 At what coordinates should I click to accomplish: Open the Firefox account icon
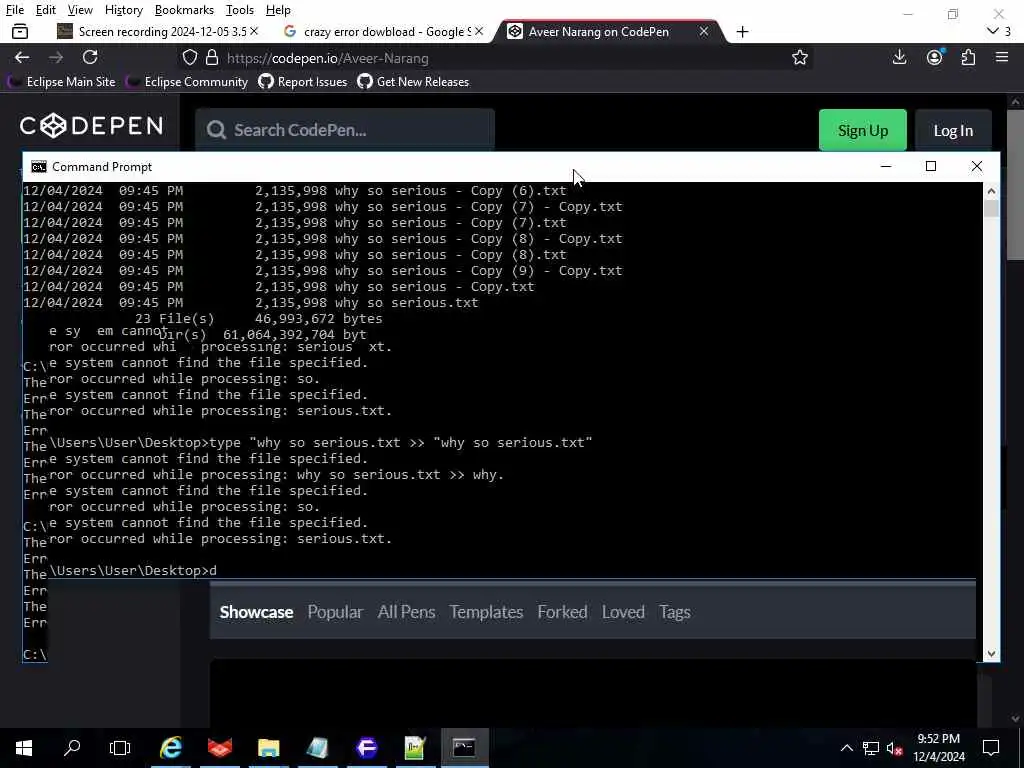coord(935,57)
